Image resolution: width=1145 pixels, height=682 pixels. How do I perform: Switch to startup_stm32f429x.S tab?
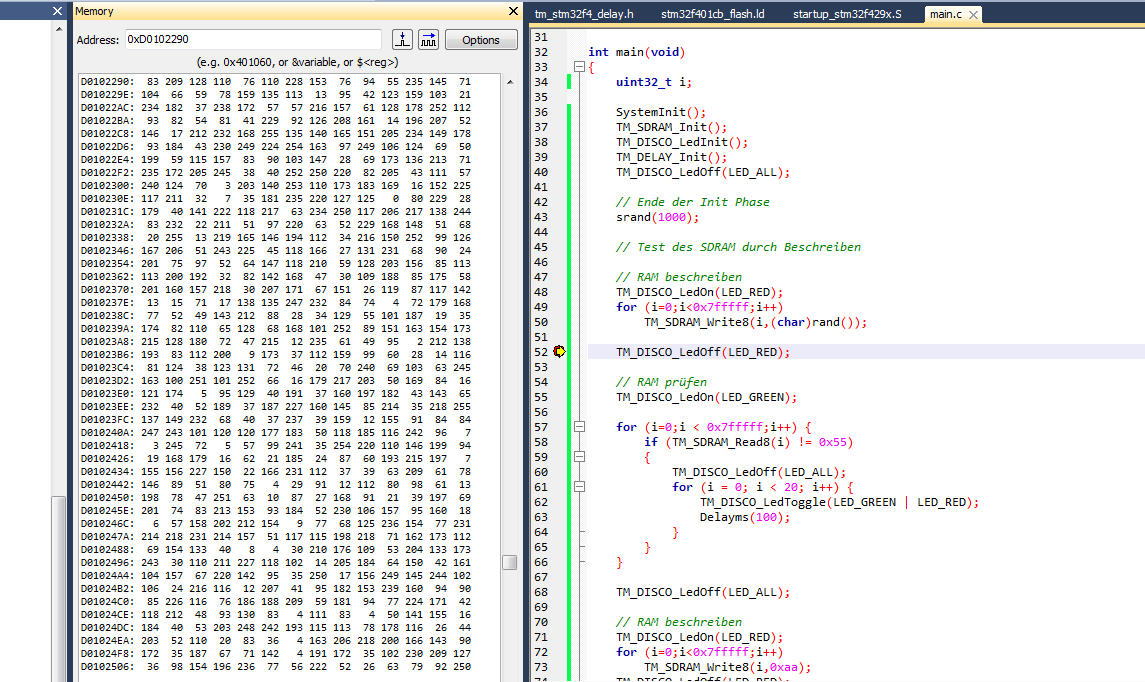[x=846, y=14]
